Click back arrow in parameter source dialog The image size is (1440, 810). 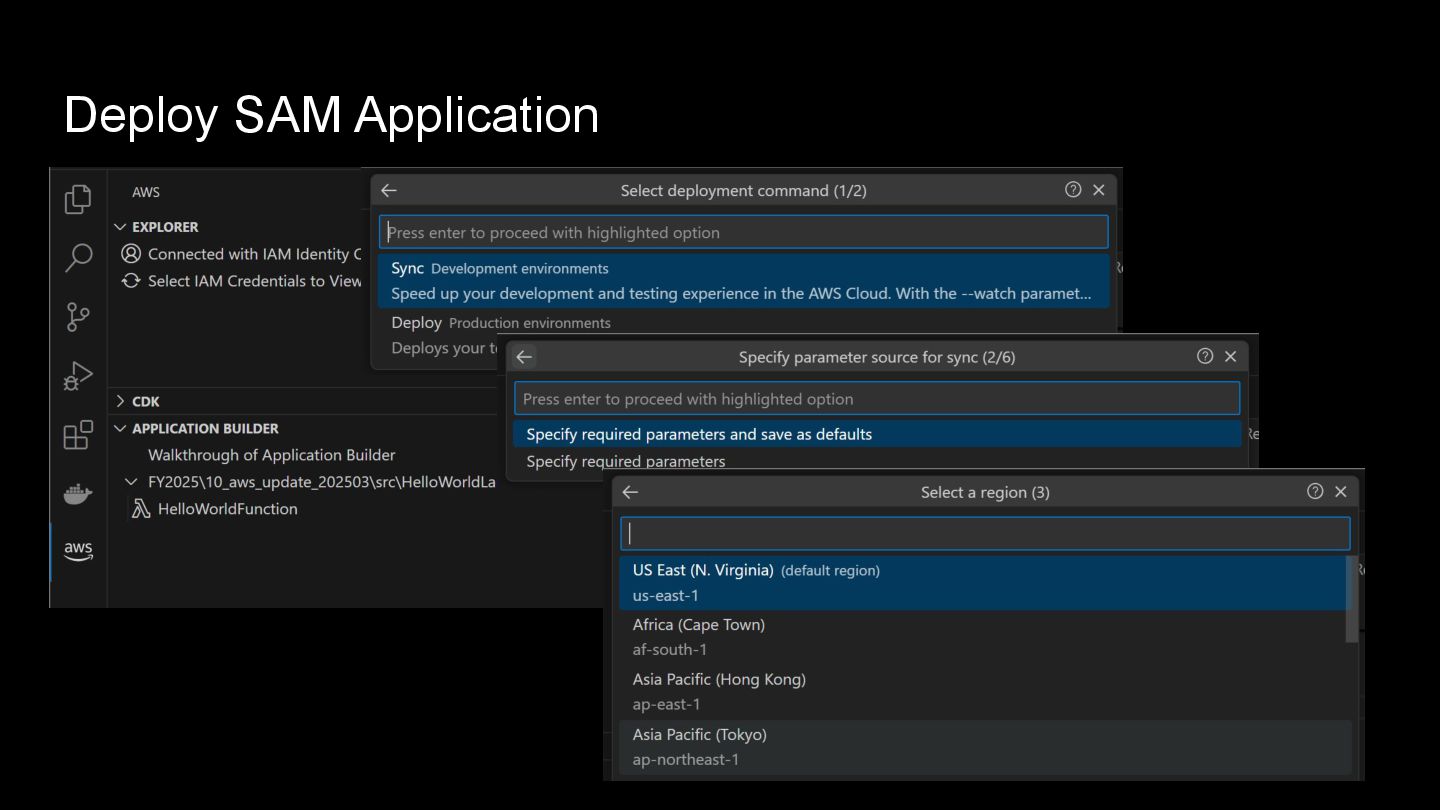coord(524,357)
